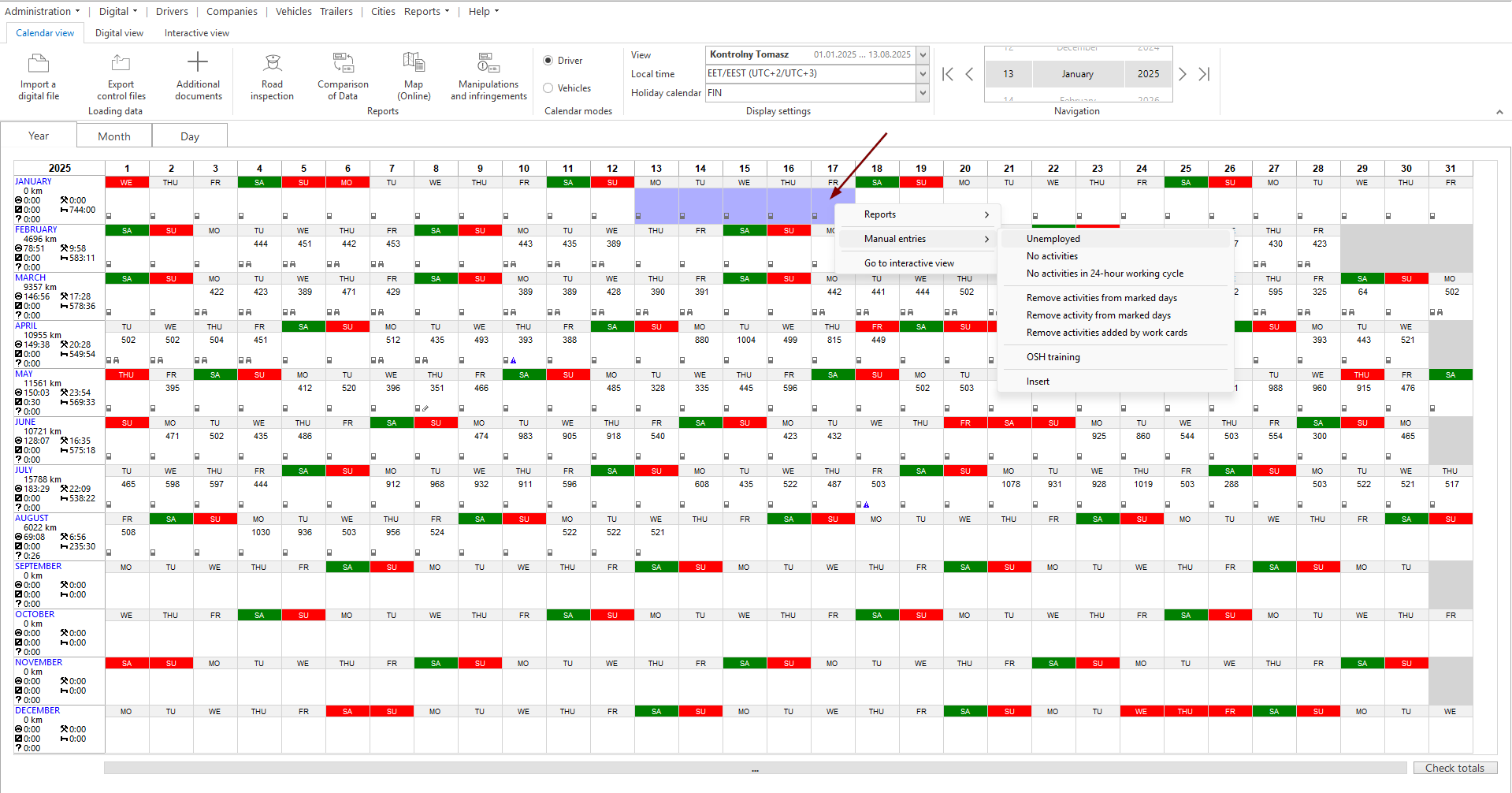
Task: Choose Unemployed from the submenu
Action: (x=1116, y=239)
